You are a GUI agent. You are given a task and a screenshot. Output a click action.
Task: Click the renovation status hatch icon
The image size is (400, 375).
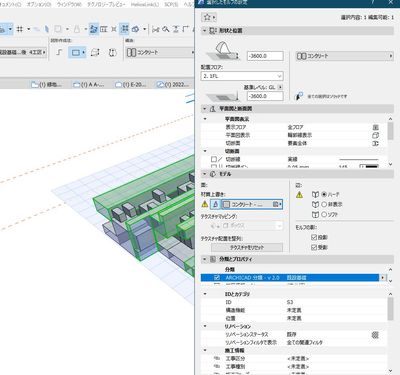tap(375, 335)
